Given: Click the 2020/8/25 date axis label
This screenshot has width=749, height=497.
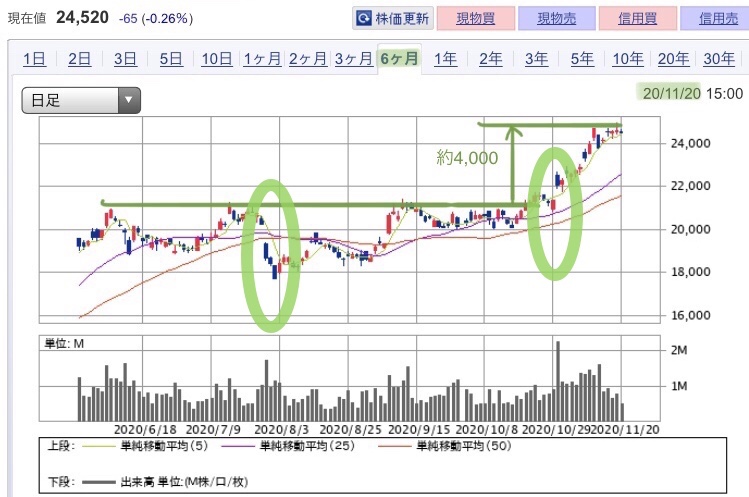Looking at the screenshot, I should (350, 430).
